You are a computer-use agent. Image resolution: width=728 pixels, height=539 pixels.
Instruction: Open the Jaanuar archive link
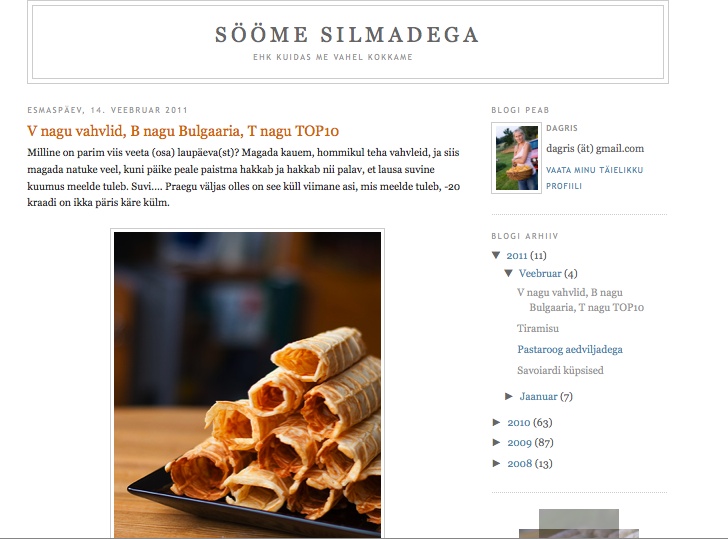pyautogui.click(x=538, y=396)
